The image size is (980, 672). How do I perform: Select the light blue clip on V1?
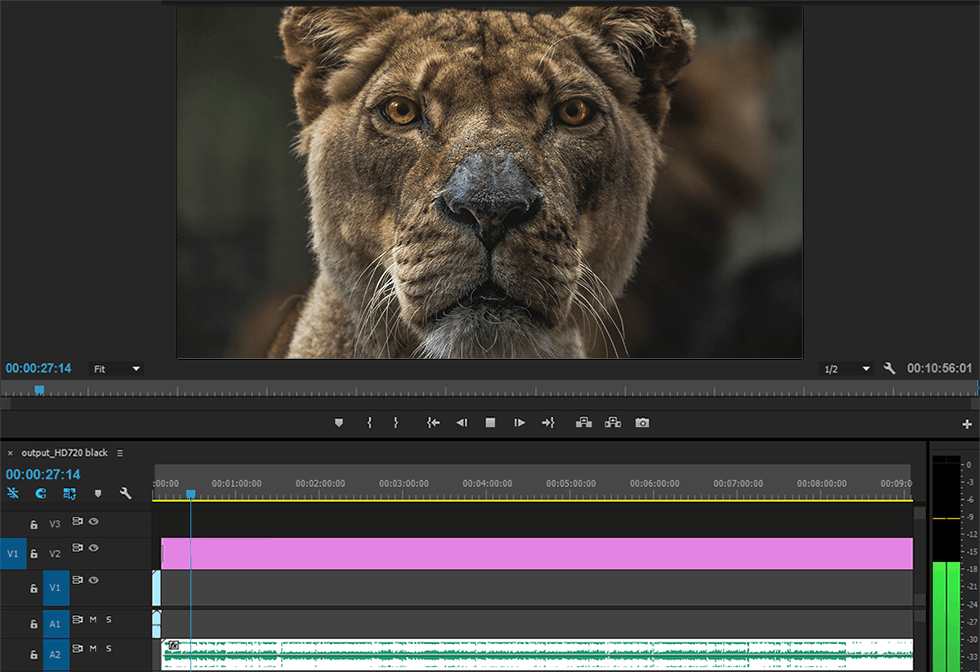pyautogui.click(x=156, y=588)
